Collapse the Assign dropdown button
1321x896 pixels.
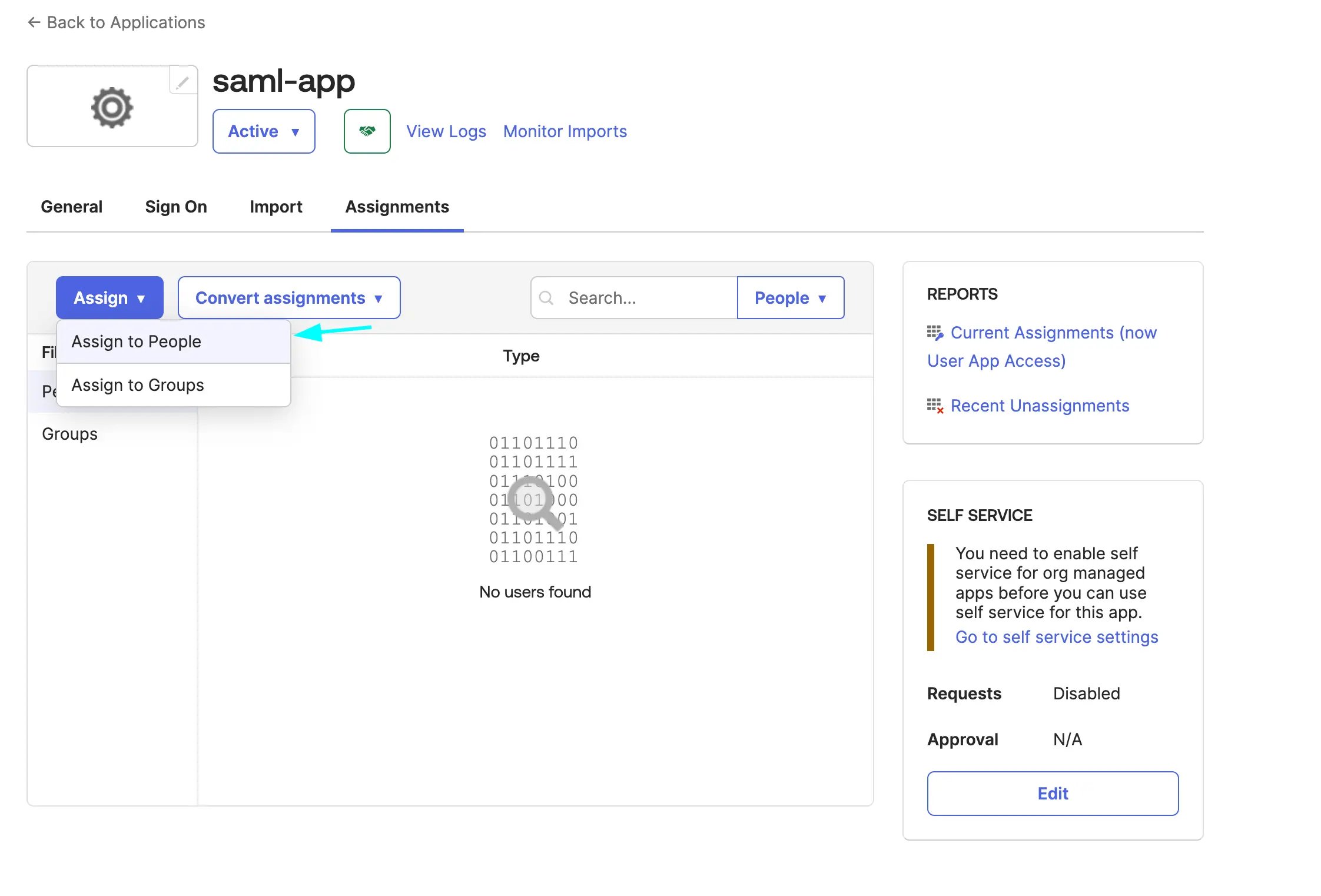[x=109, y=298]
